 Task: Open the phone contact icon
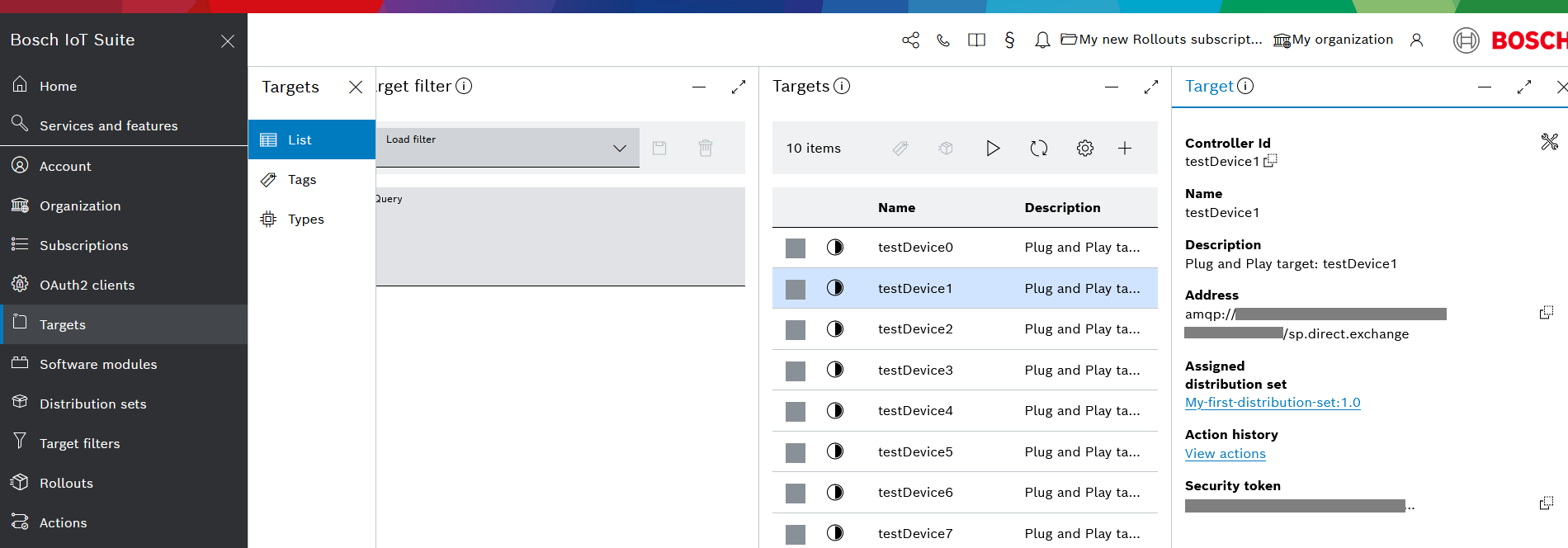[943, 40]
